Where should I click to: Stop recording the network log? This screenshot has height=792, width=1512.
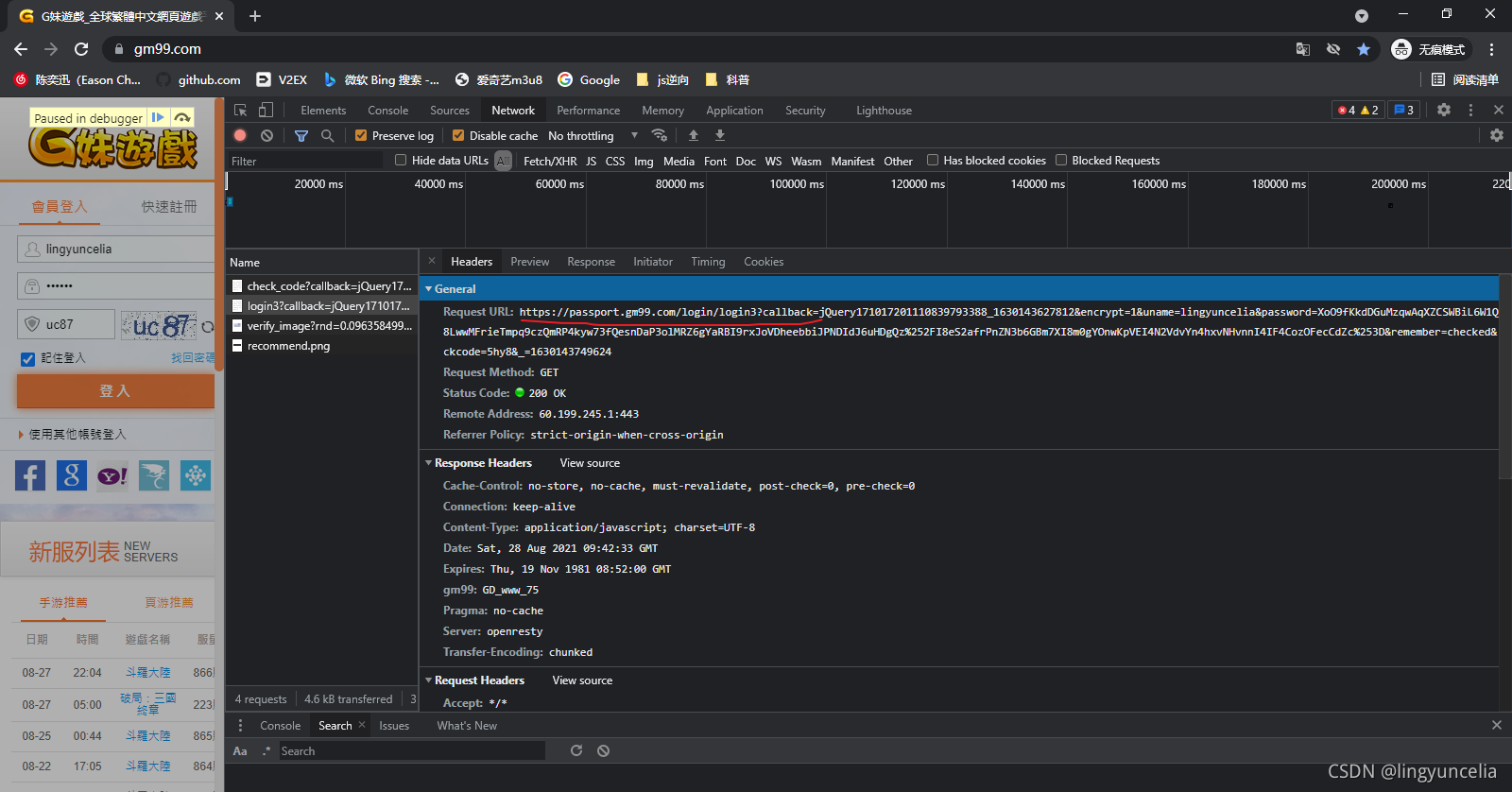(240, 135)
